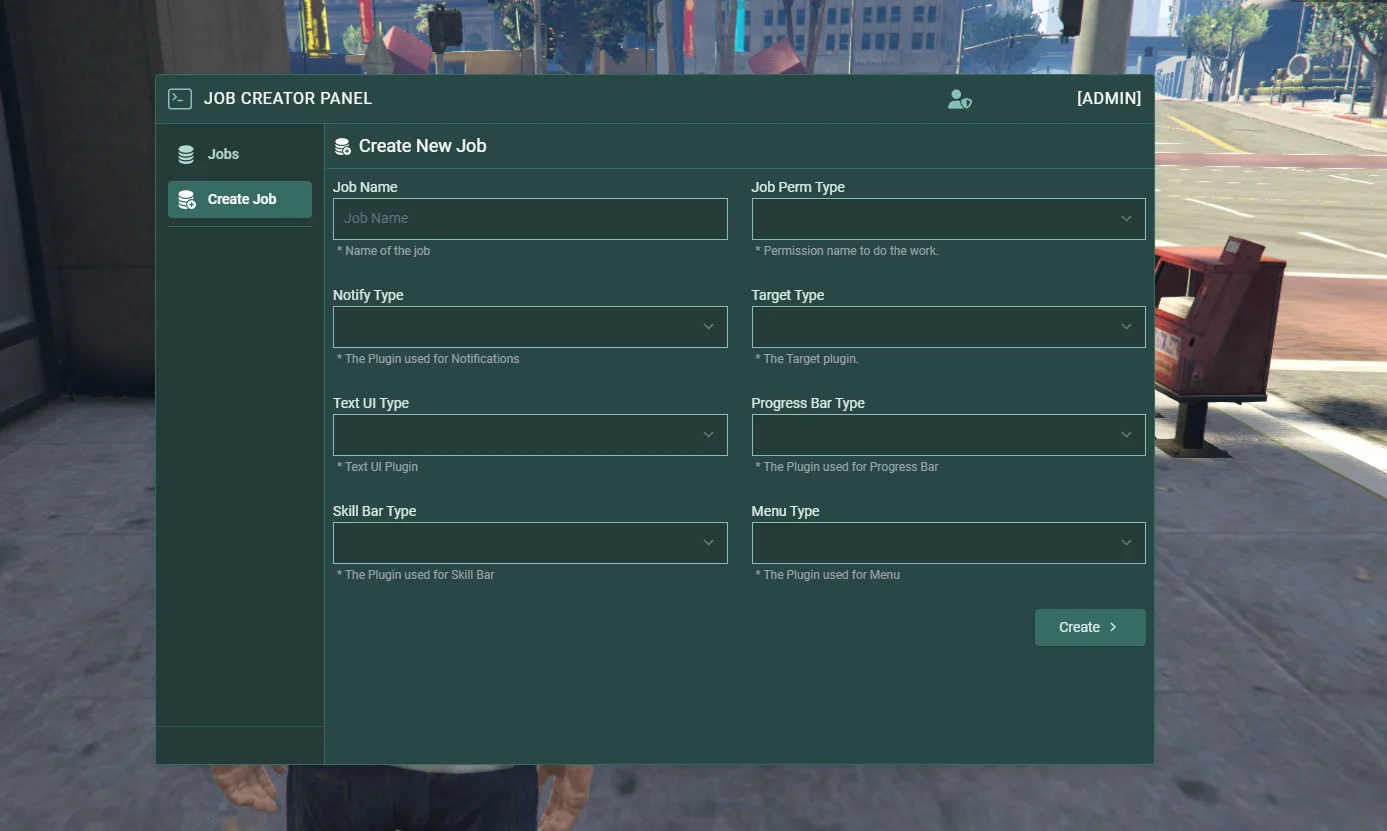Click the Job Name text field
The image size is (1387, 831).
529,219
